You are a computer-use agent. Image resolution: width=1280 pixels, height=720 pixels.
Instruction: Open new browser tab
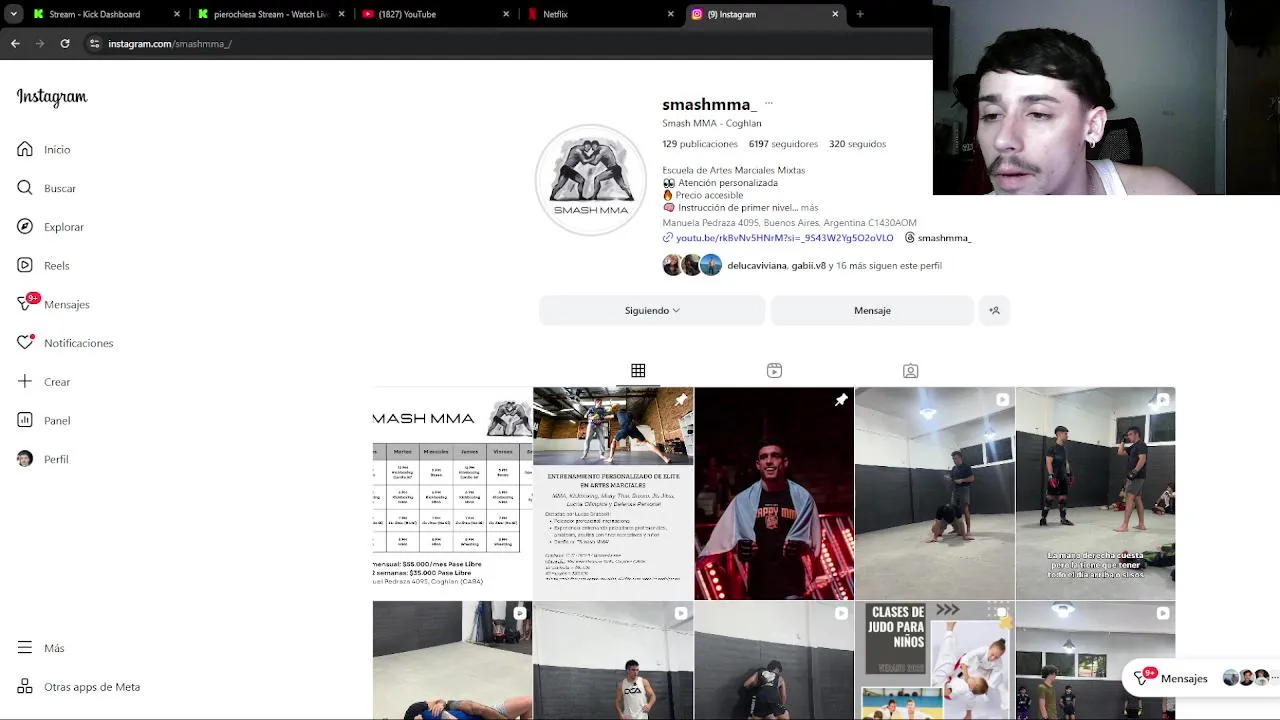pos(860,14)
